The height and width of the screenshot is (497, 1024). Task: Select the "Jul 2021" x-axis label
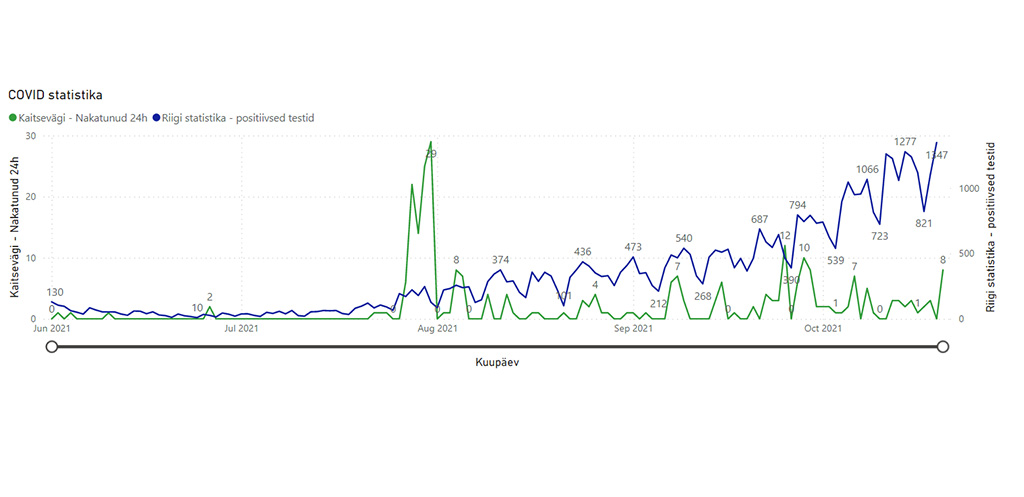pyautogui.click(x=242, y=327)
